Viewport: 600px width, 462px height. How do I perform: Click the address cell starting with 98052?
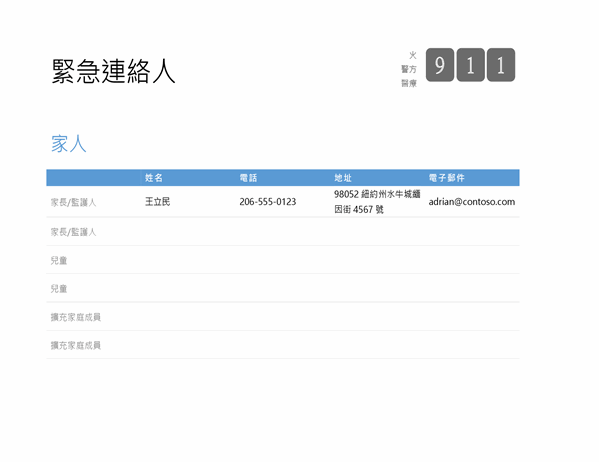click(376, 202)
